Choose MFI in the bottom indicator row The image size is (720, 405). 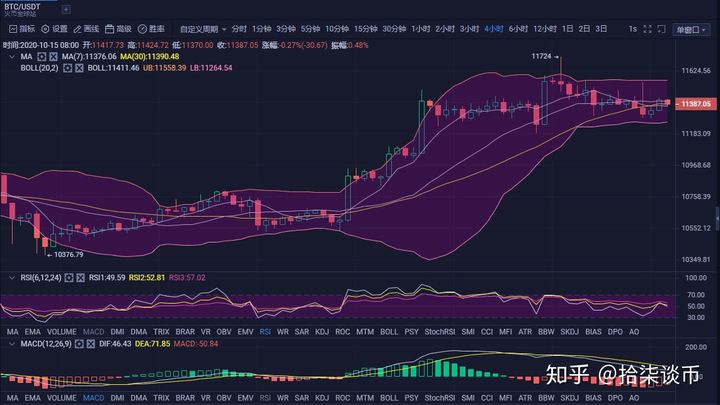505,398
